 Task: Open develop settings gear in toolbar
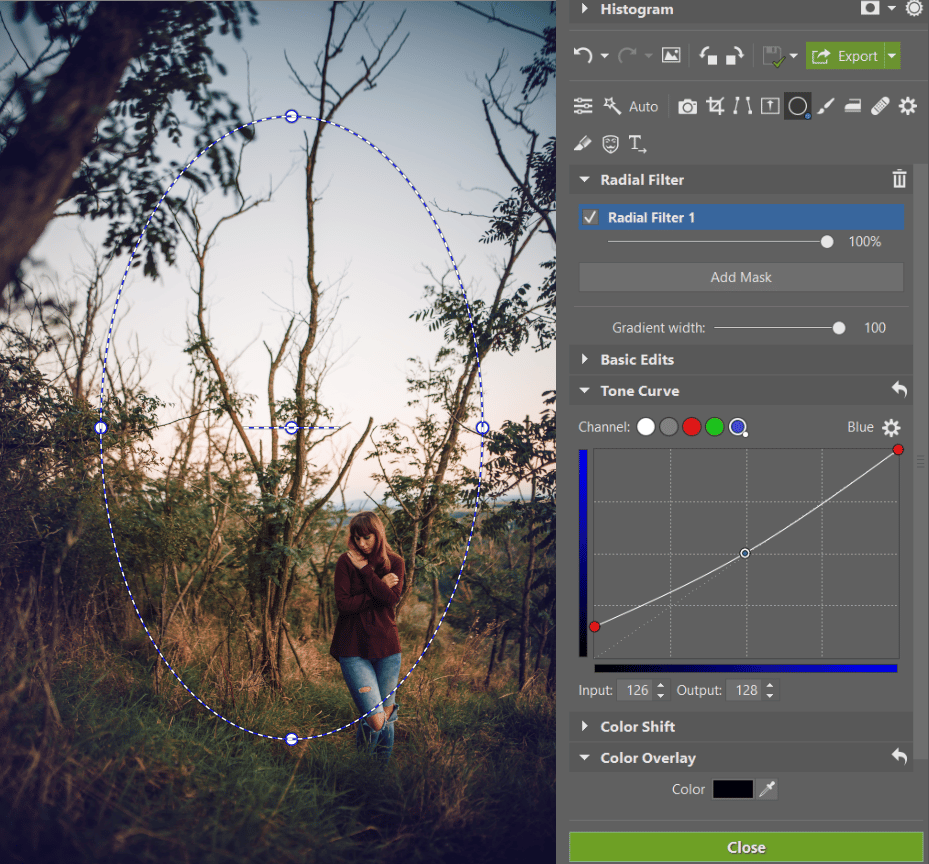tap(907, 107)
